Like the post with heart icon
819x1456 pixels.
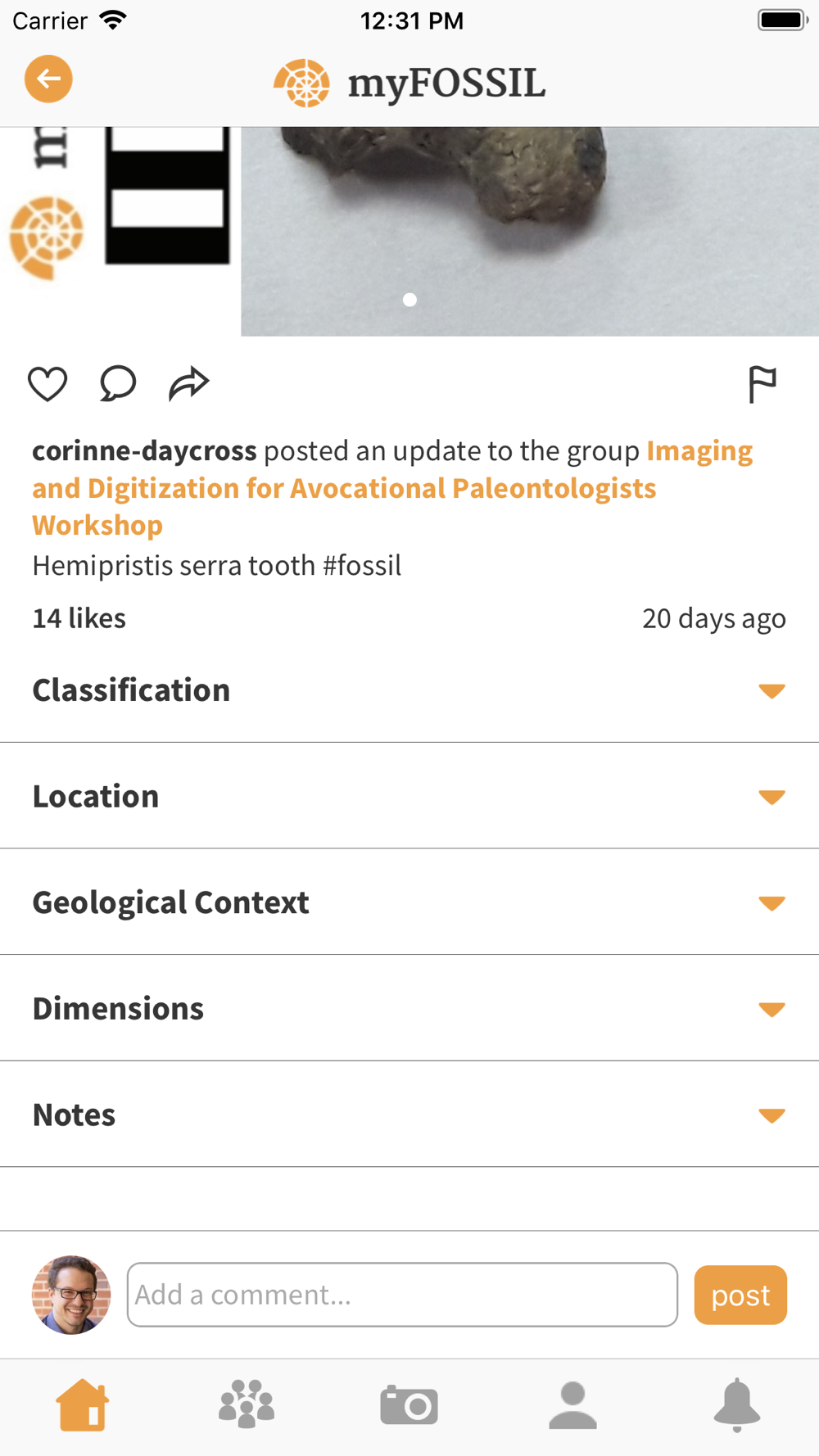[48, 384]
